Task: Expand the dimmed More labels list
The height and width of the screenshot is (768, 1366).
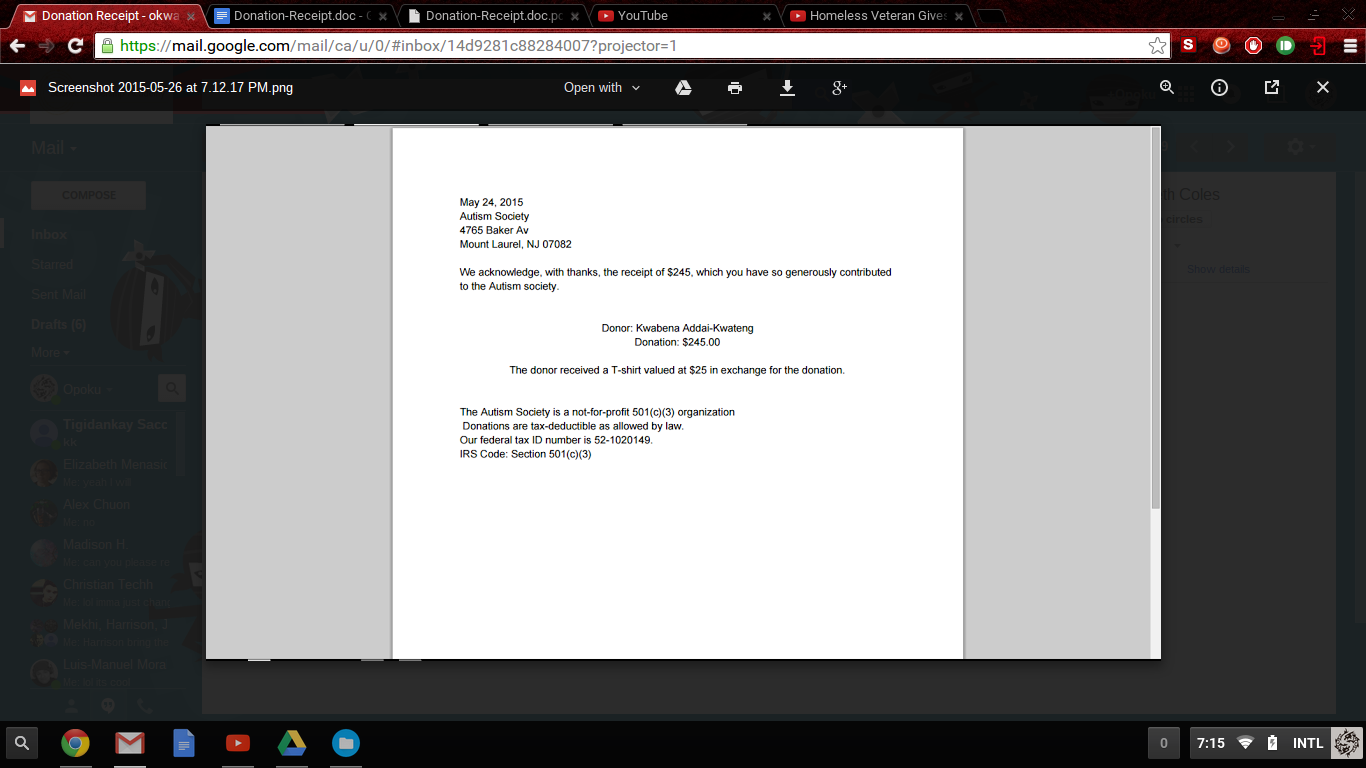Action: [50, 353]
